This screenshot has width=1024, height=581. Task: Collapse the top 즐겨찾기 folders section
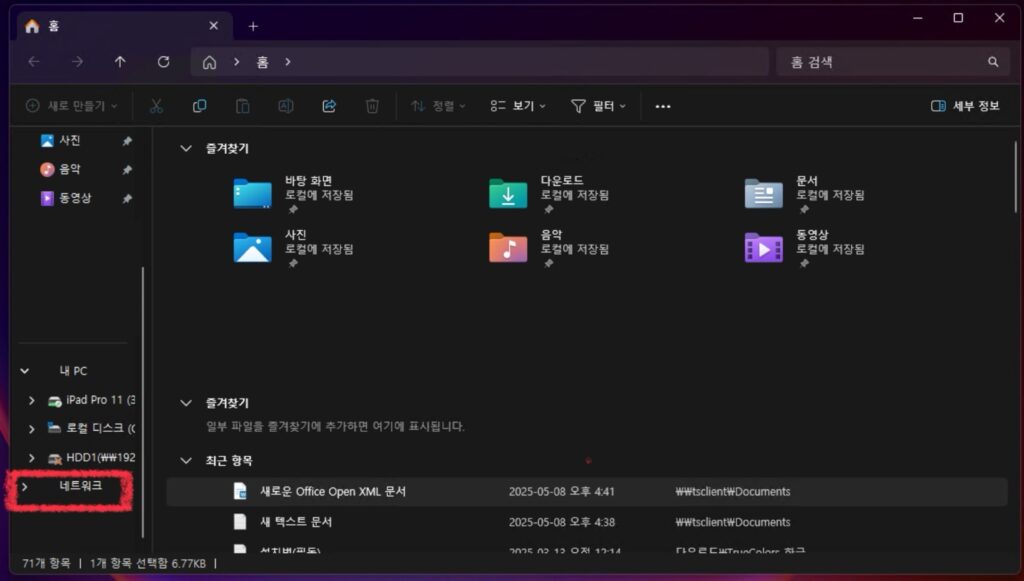click(x=186, y=149)
